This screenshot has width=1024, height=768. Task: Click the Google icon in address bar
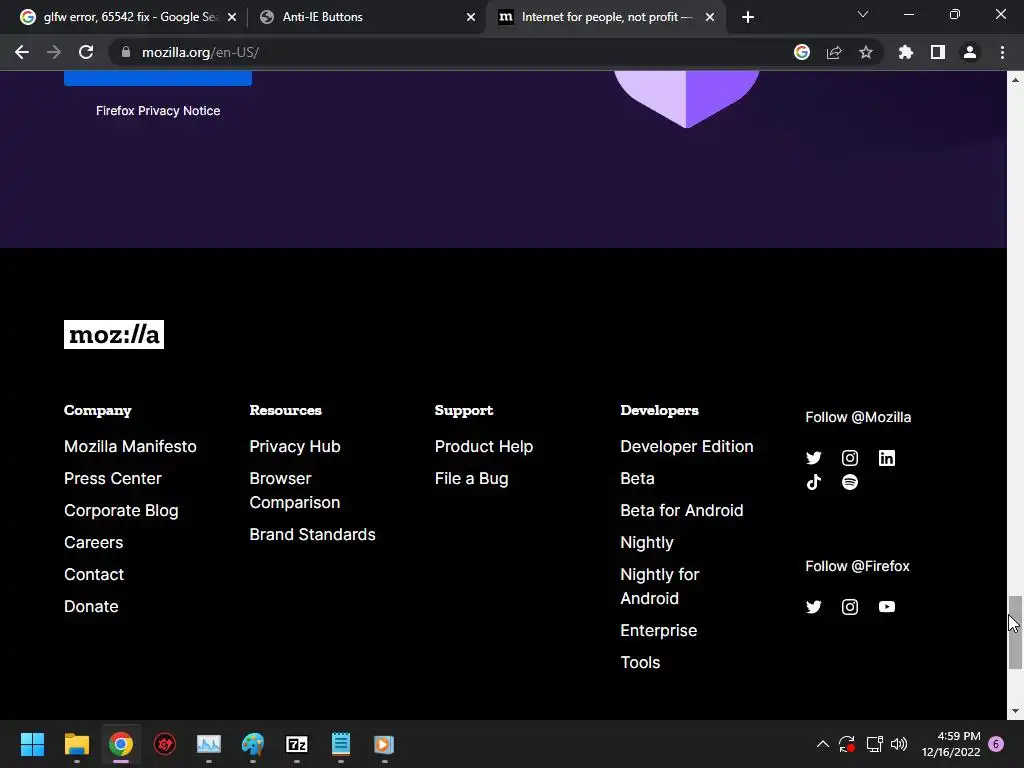pos(801,52)
